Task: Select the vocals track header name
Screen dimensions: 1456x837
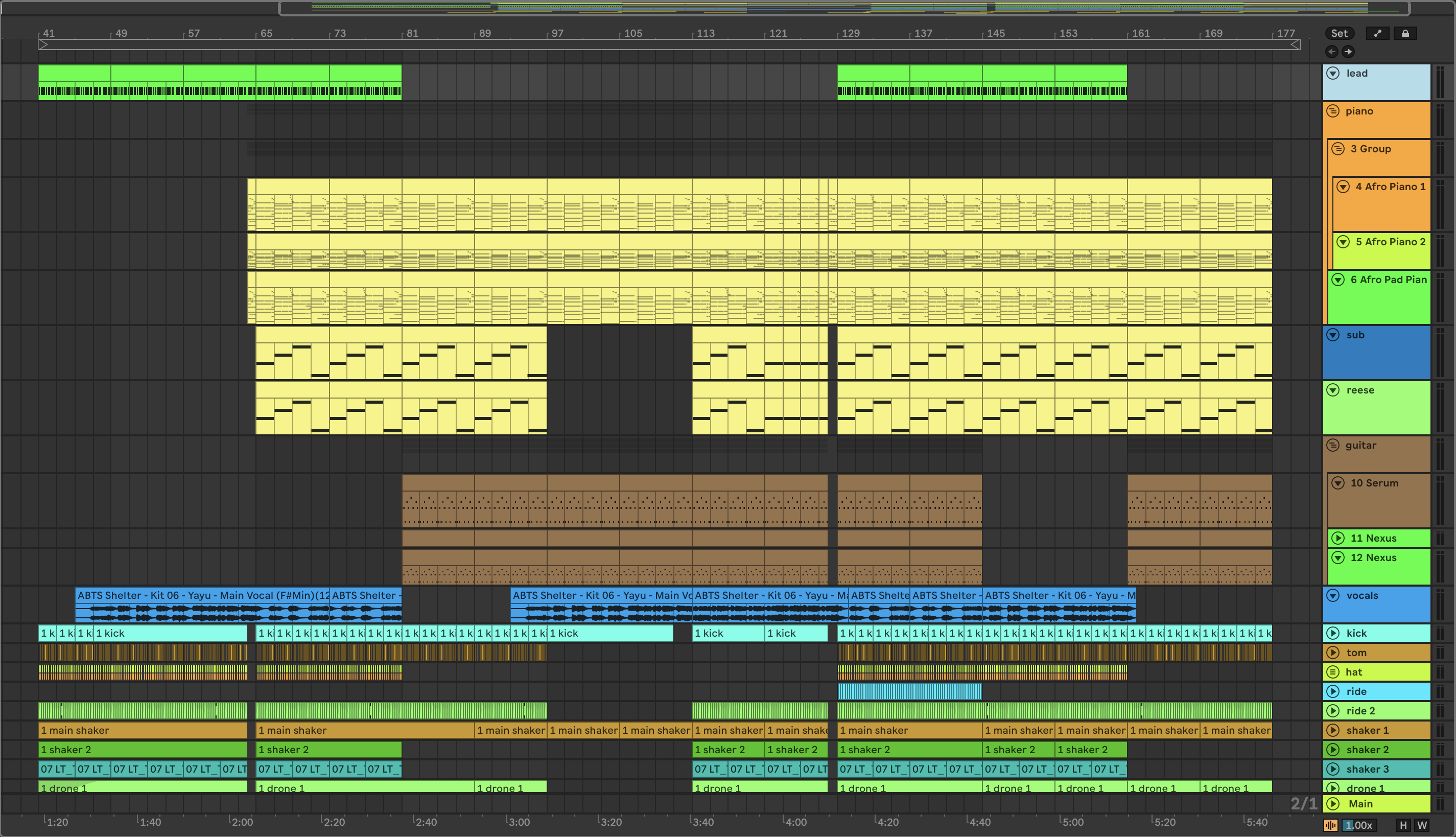Action: [x=1362, y=596]
